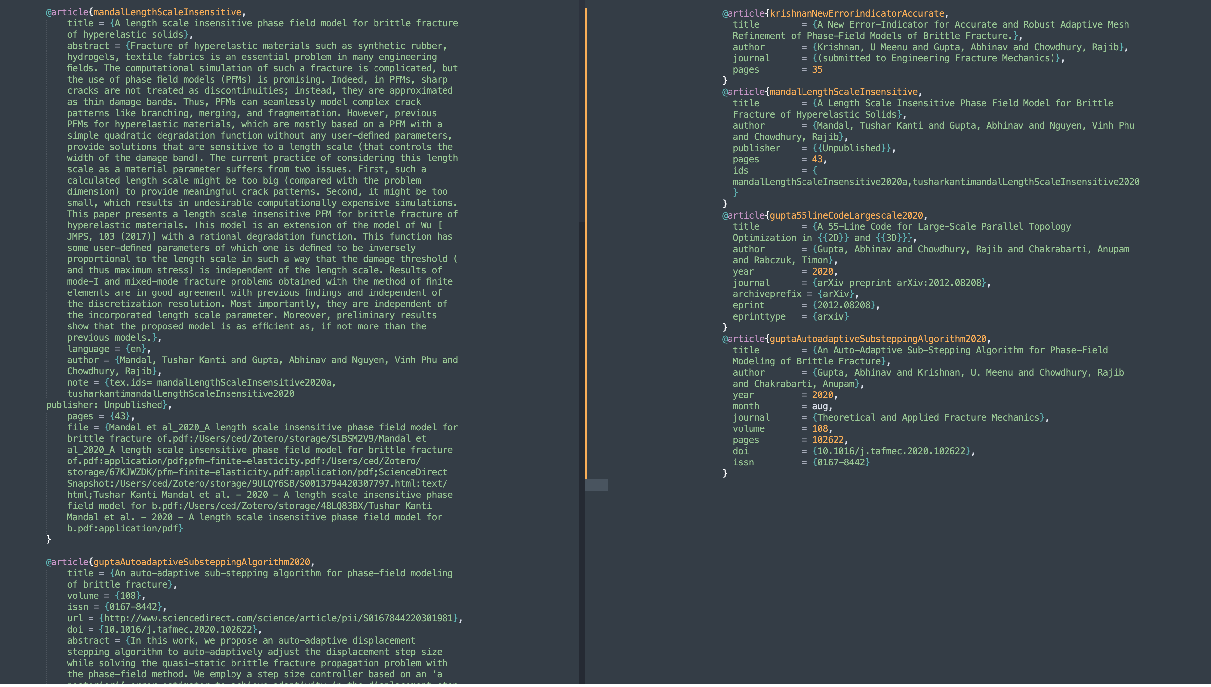Image resolution: width=1211 pixels, height=687 pixels.
Task: Click the small gray block on the pane divider
Action: click(596, 485)
